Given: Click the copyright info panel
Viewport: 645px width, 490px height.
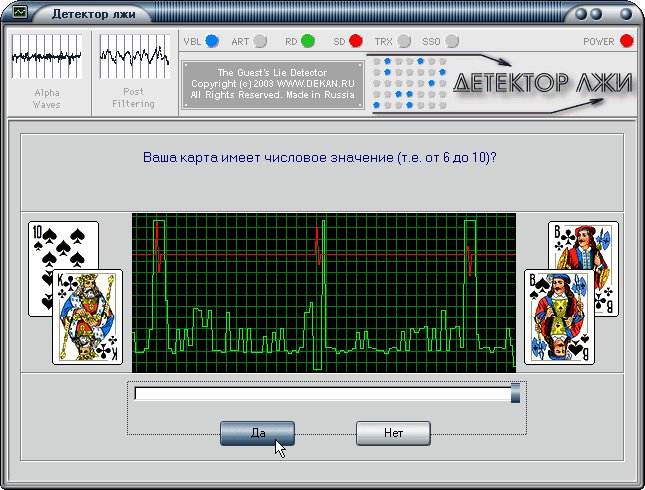Looking at the screenshot, I should click(273, 84).
